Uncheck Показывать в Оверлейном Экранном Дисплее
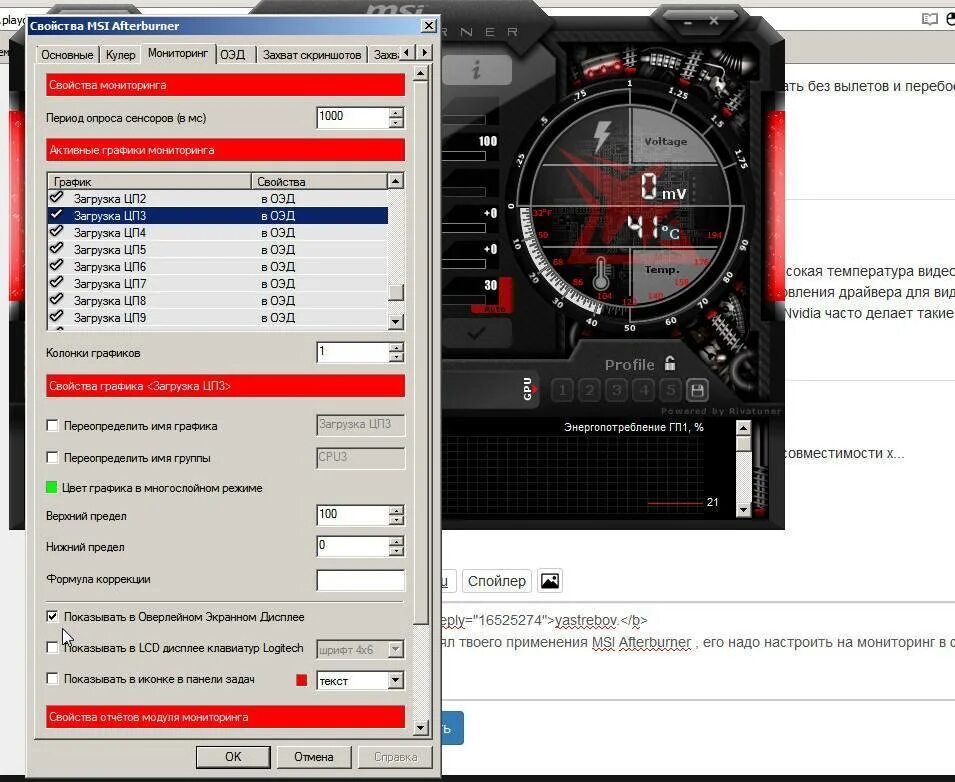 click(x=52, y=616)
